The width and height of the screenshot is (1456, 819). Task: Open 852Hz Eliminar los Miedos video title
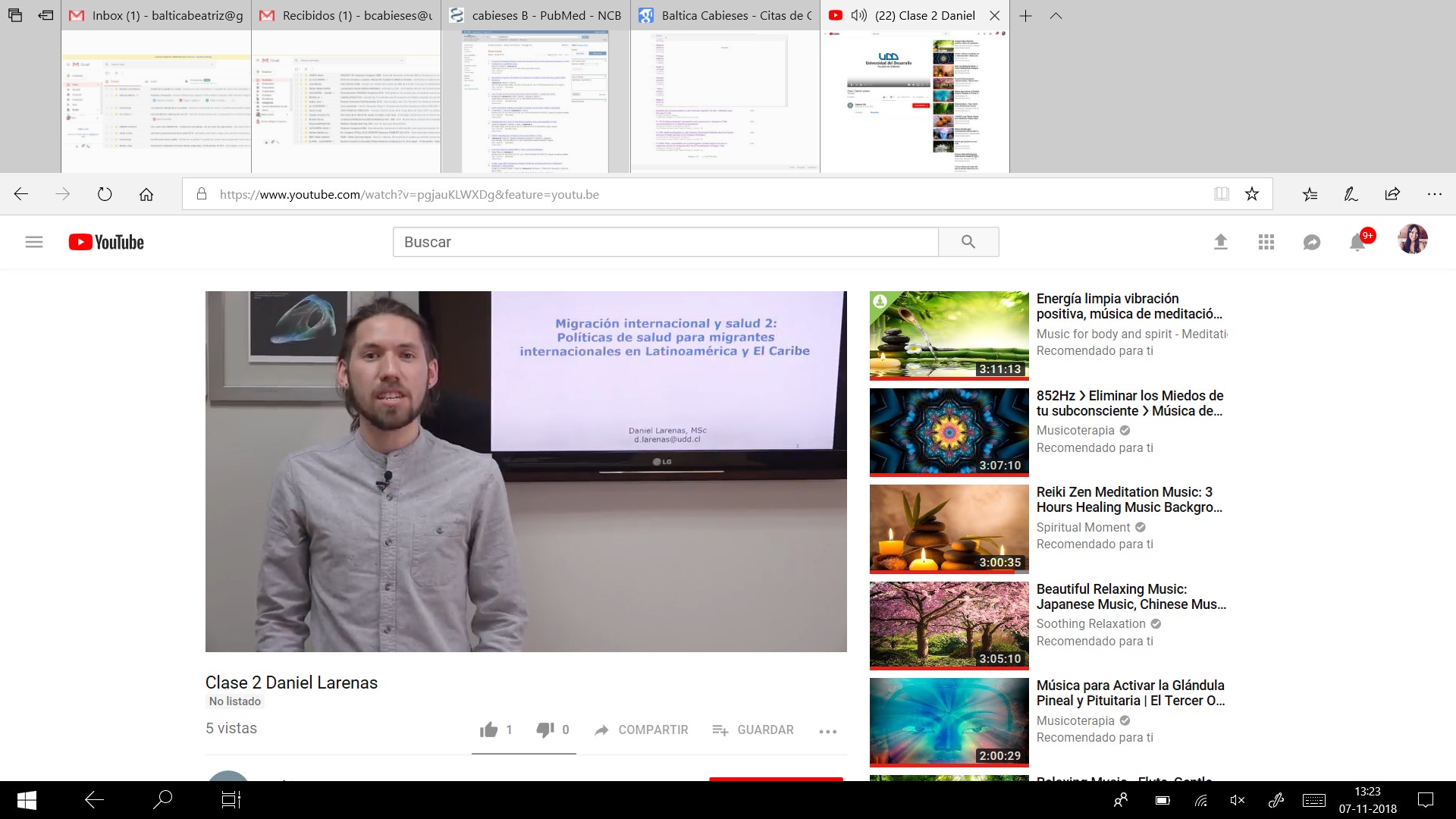(1130, 403)
